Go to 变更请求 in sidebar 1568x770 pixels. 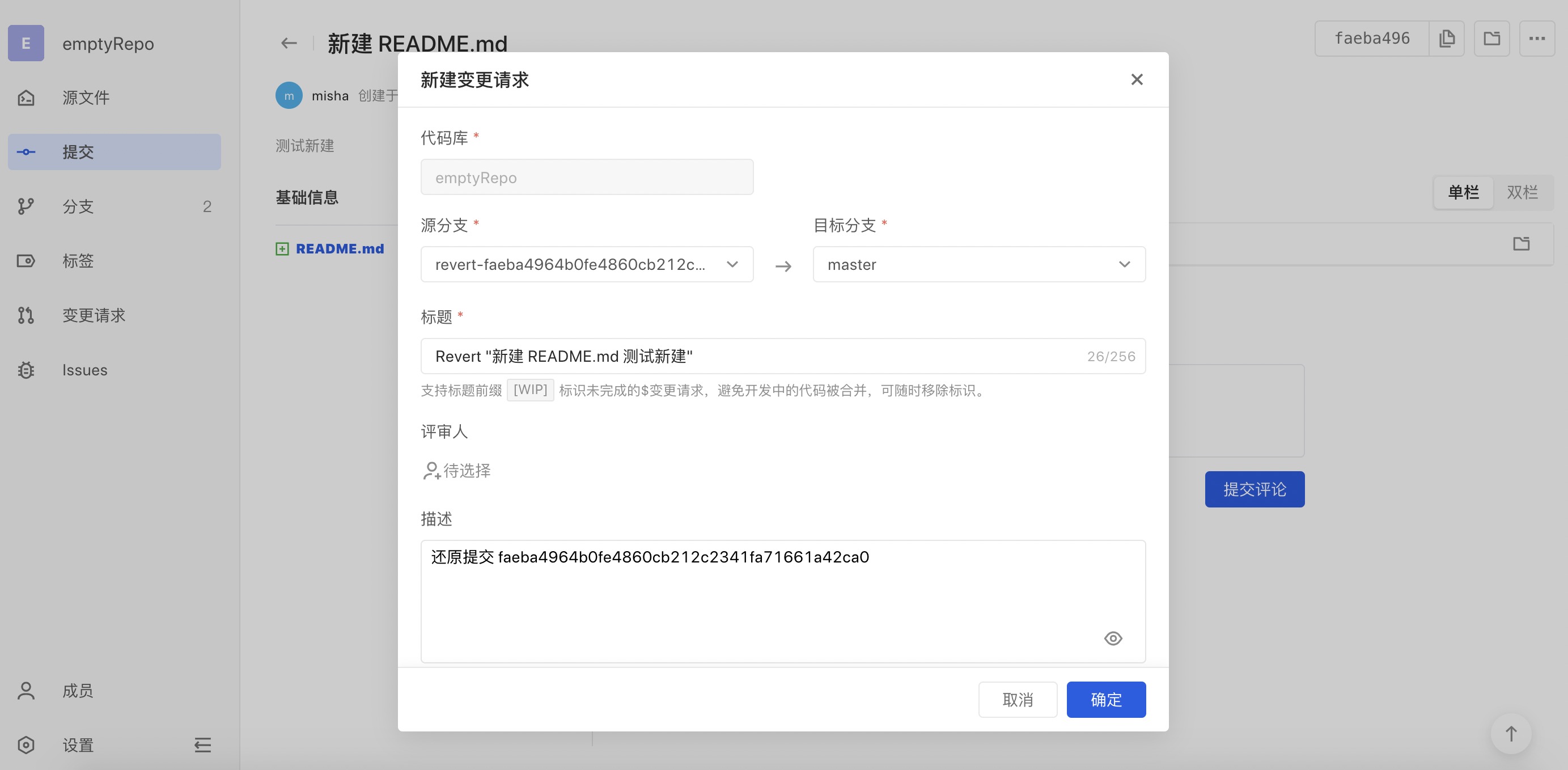click(93, 315)
